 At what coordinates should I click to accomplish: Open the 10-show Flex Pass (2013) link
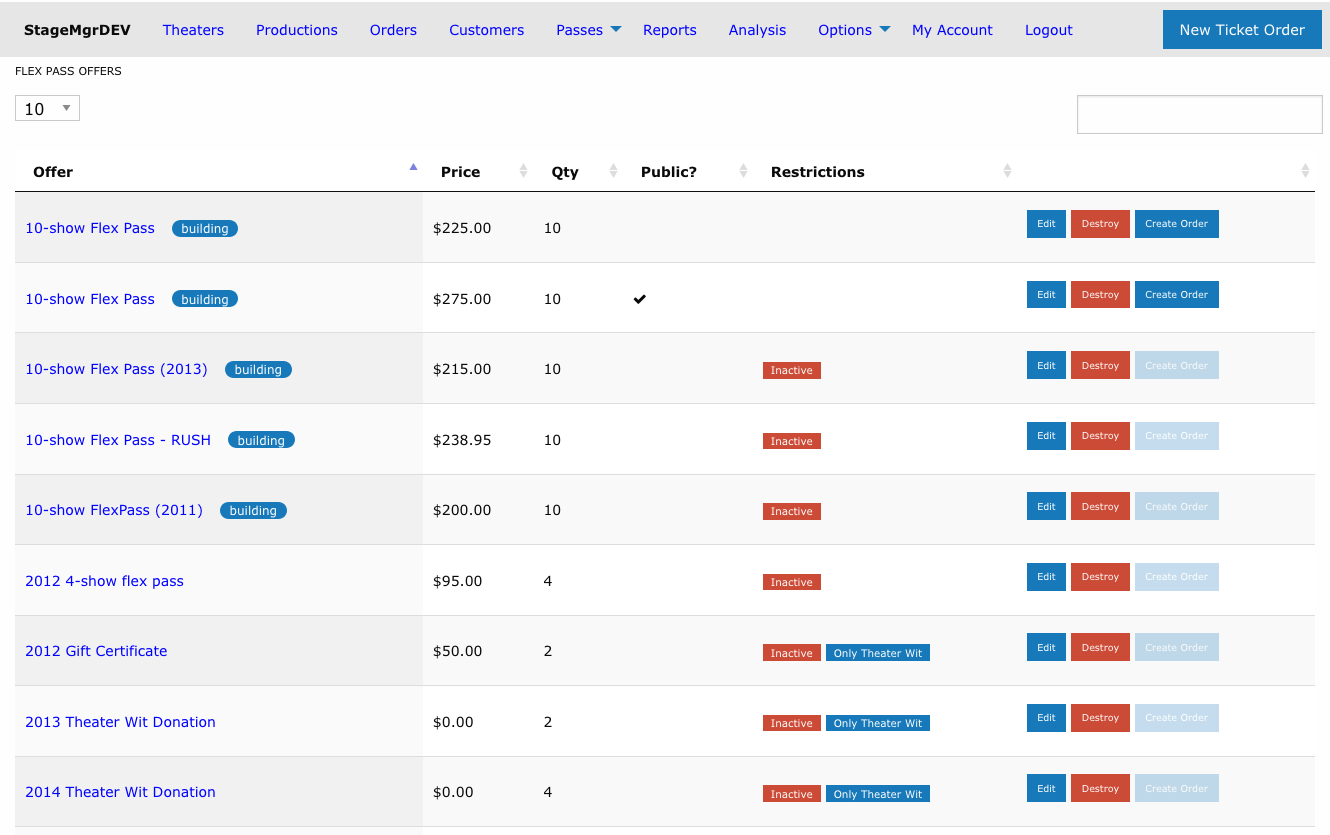[116, 369]
